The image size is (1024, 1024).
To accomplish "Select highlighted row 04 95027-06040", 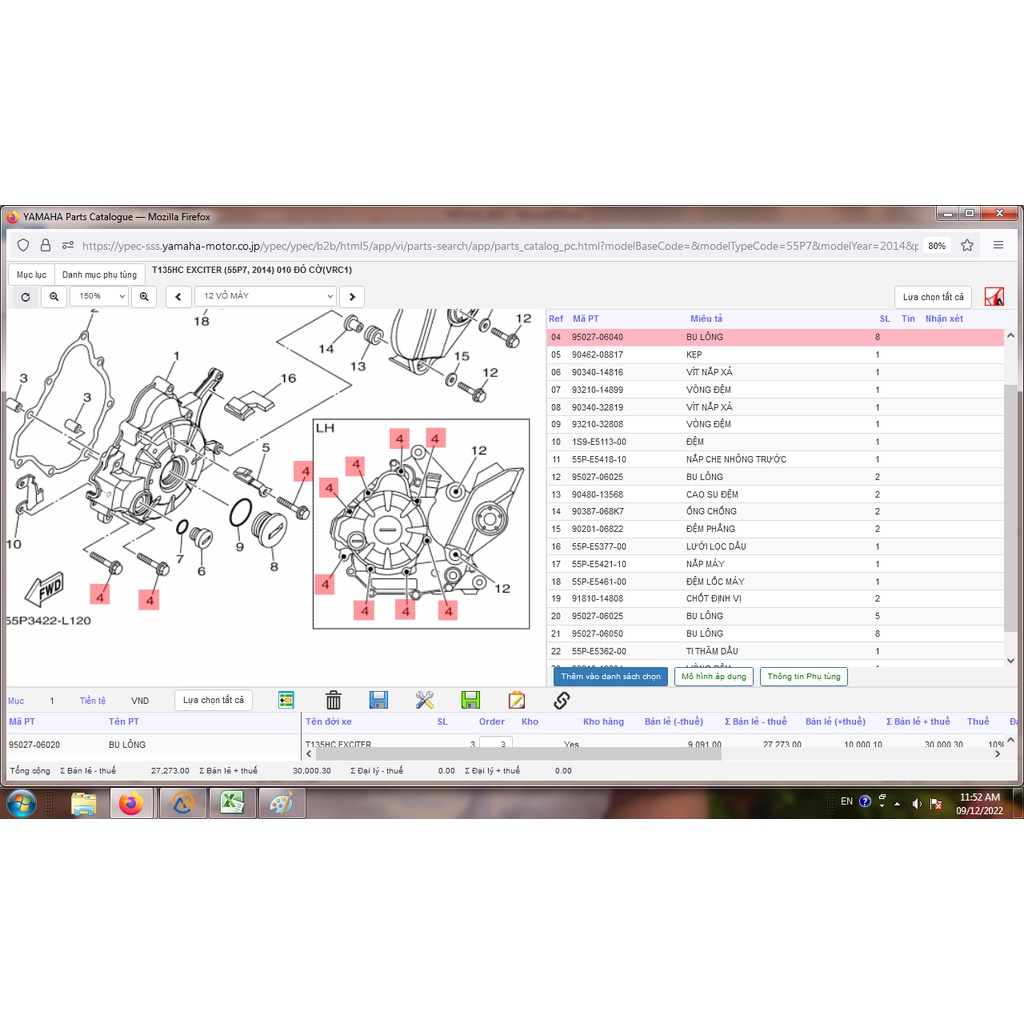I will pyautogui.click(x=775, y=337).
